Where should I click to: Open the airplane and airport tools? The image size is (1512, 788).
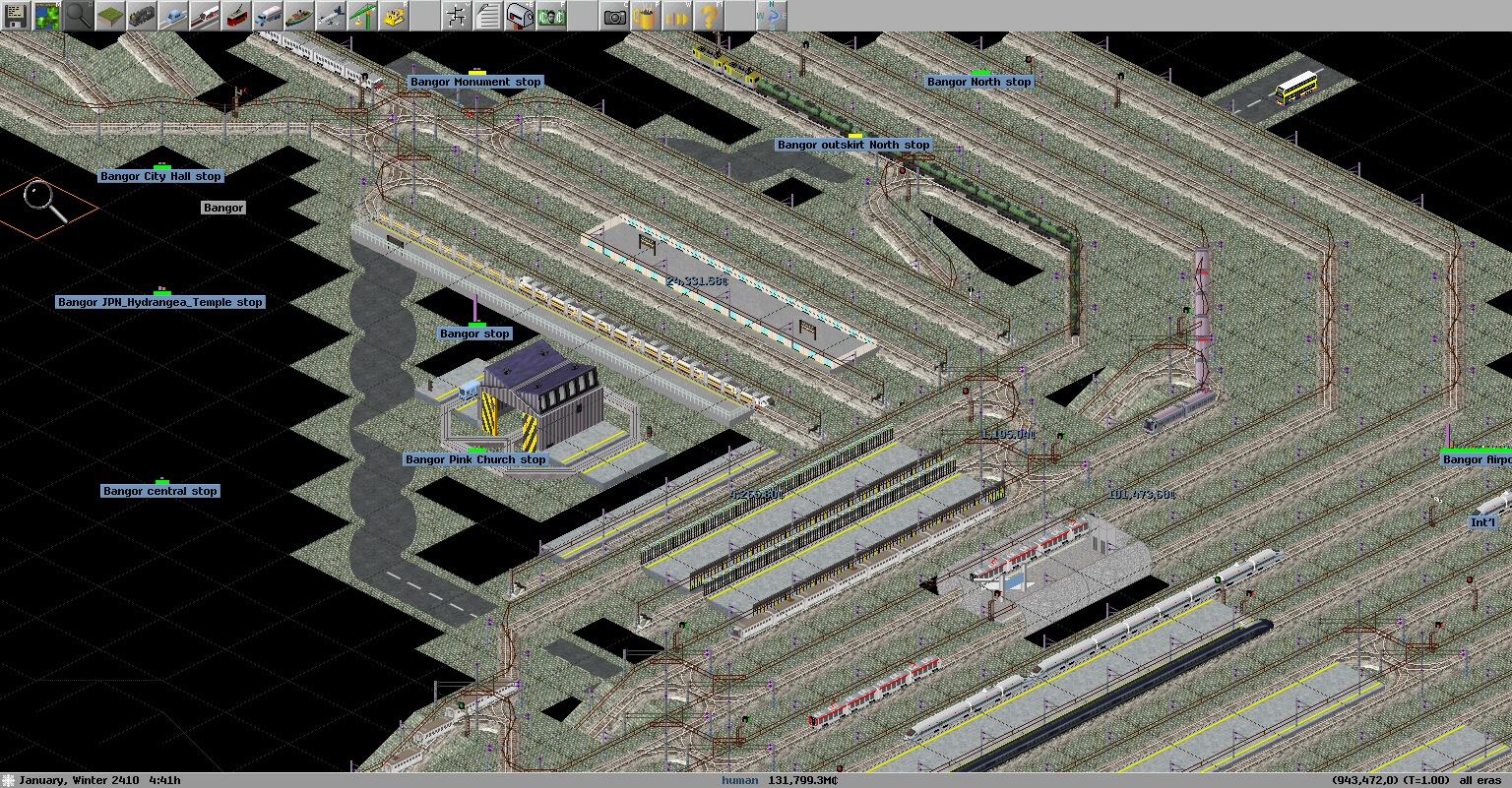click(x=331, y=16)
